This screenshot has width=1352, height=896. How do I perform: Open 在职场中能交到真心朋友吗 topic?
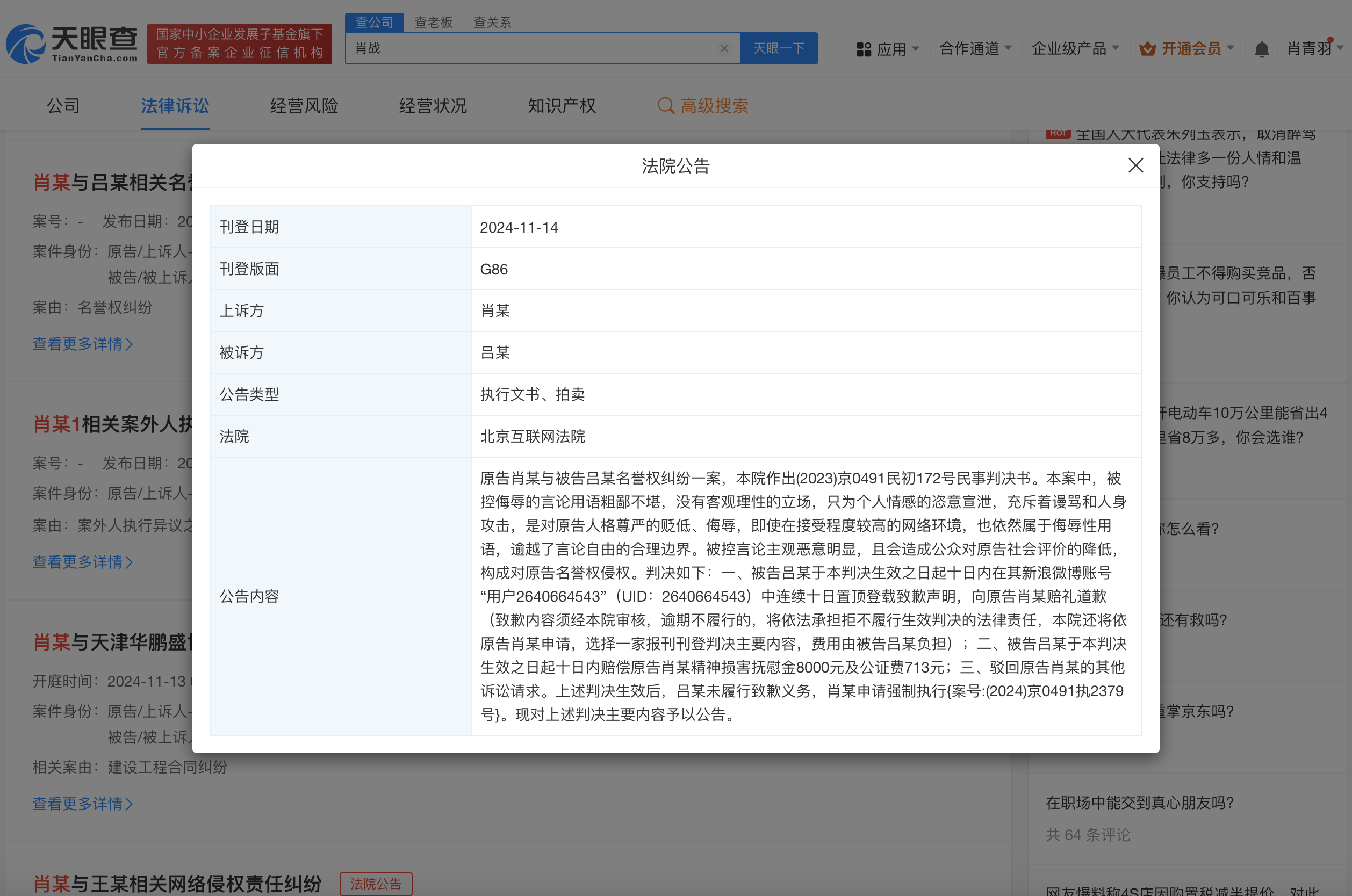(1139, 803)
